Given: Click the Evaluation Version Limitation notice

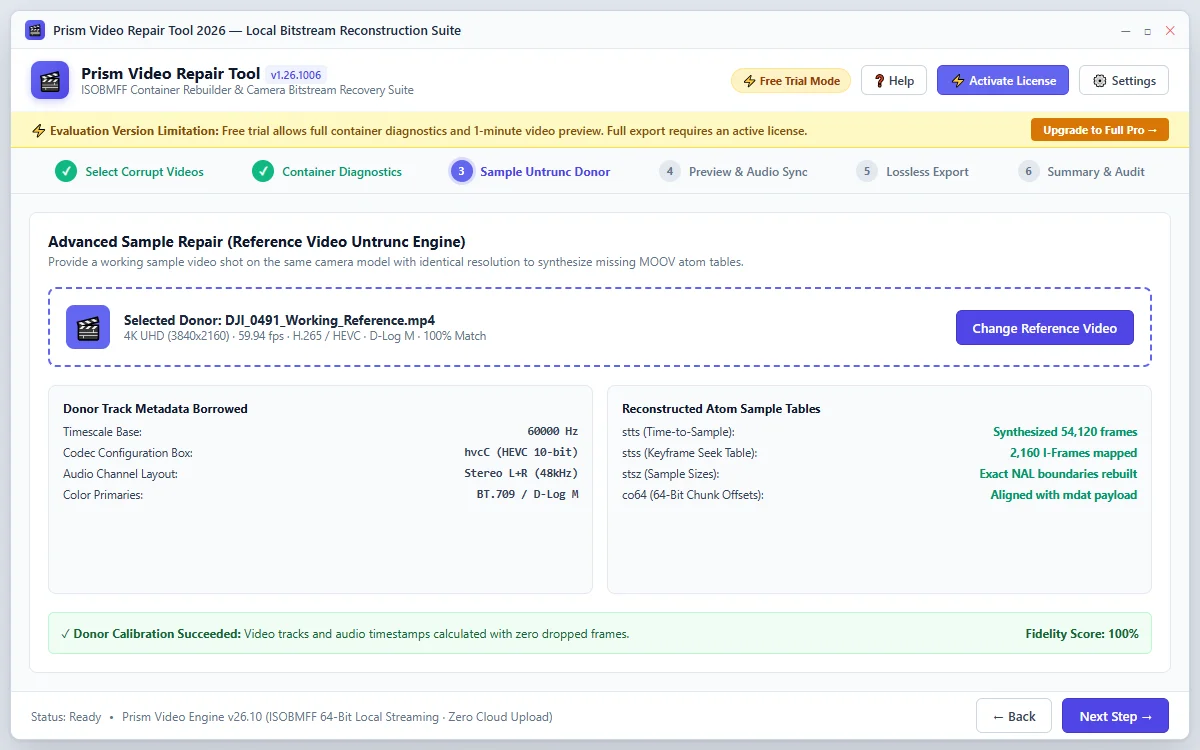Looking at the screenshot, I should click(x=419, y=131).
